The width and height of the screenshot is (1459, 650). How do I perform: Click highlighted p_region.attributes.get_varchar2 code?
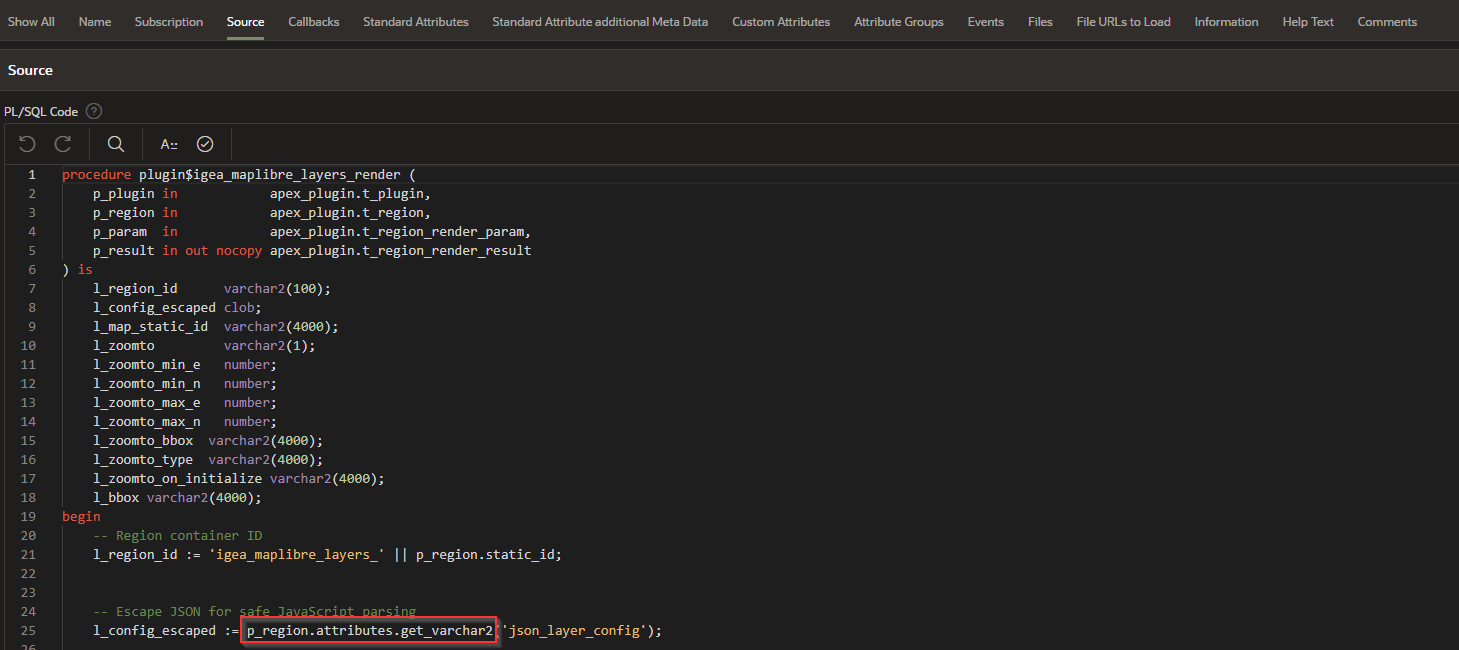tap(370, 631)
